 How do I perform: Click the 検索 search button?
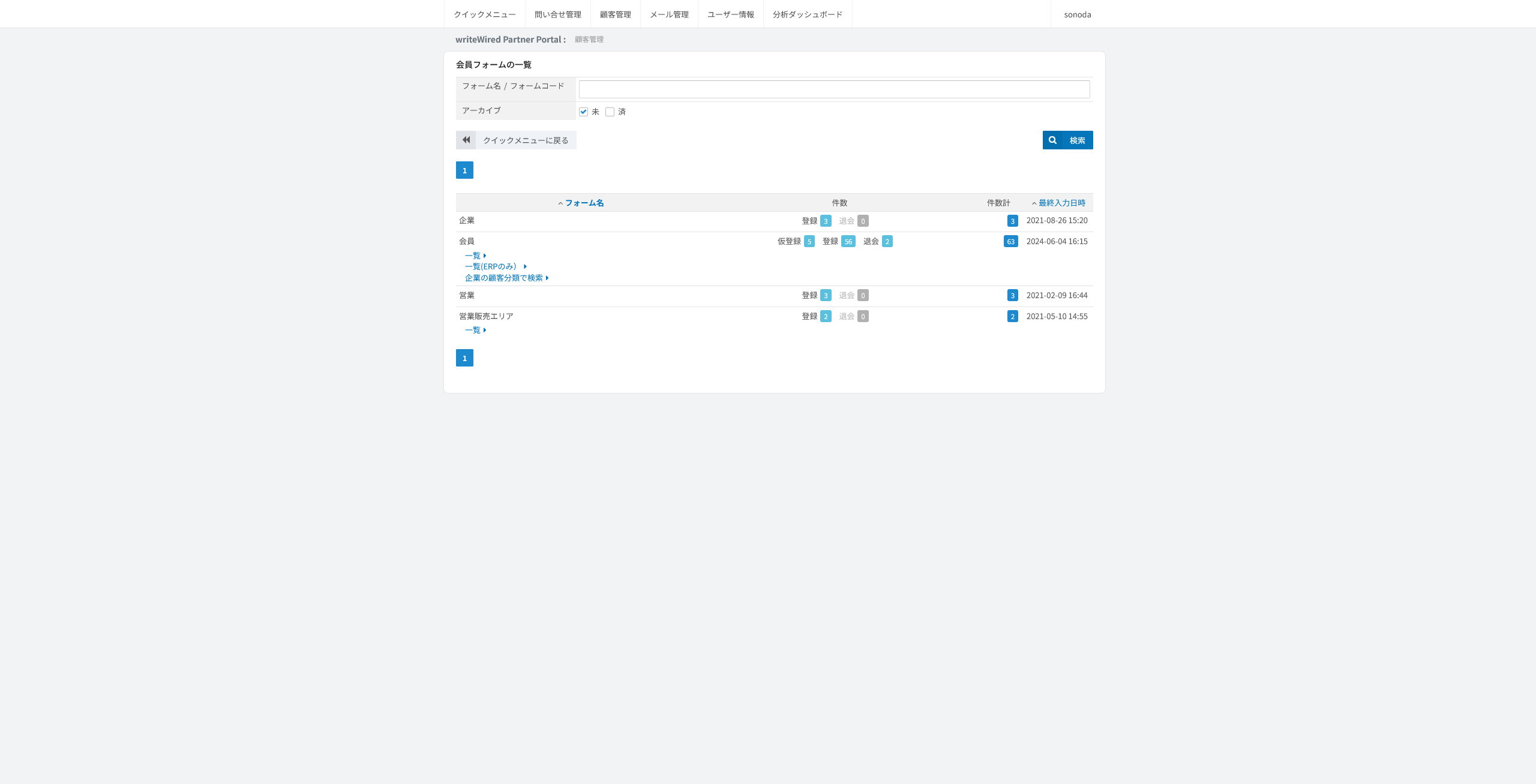(x=1067, y=140)
